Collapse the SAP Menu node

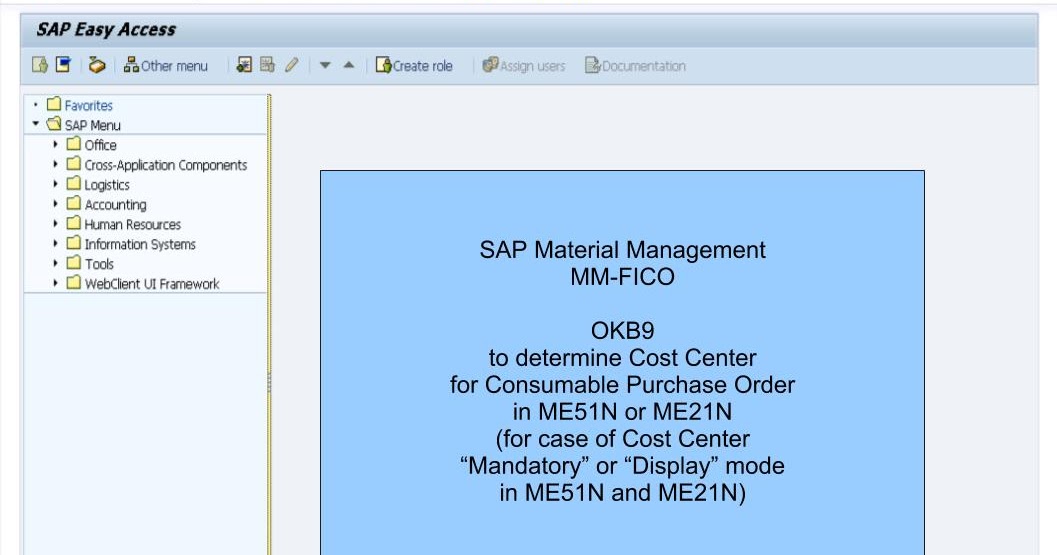pos(36,124)
